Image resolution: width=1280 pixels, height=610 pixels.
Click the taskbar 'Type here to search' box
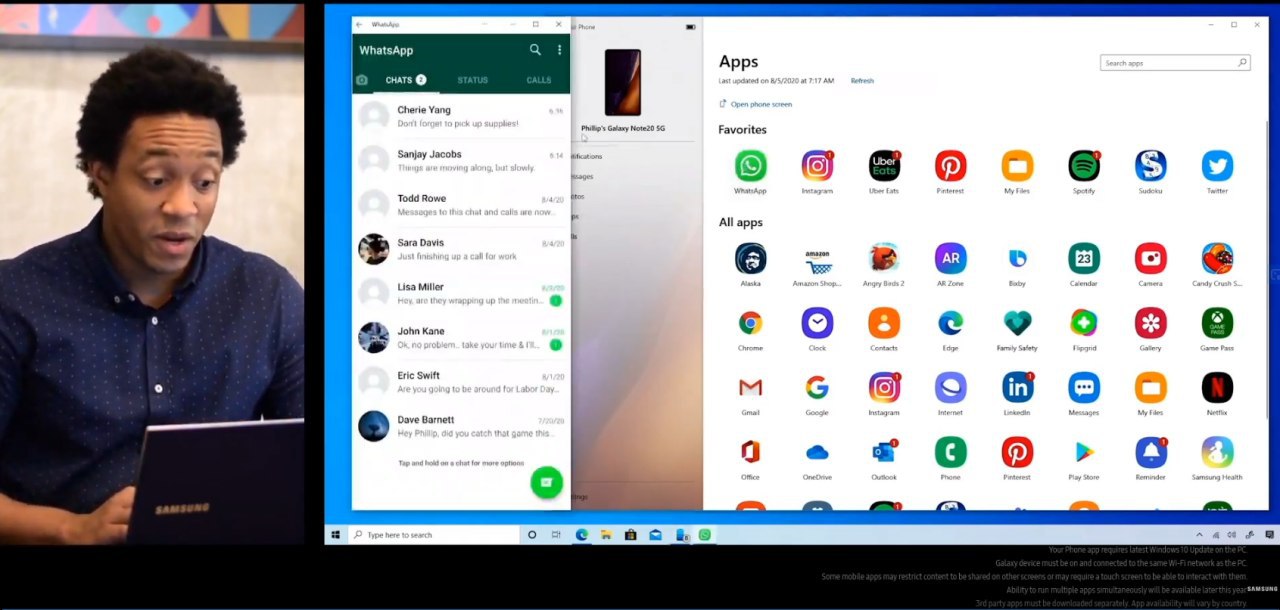coord(432,535)
